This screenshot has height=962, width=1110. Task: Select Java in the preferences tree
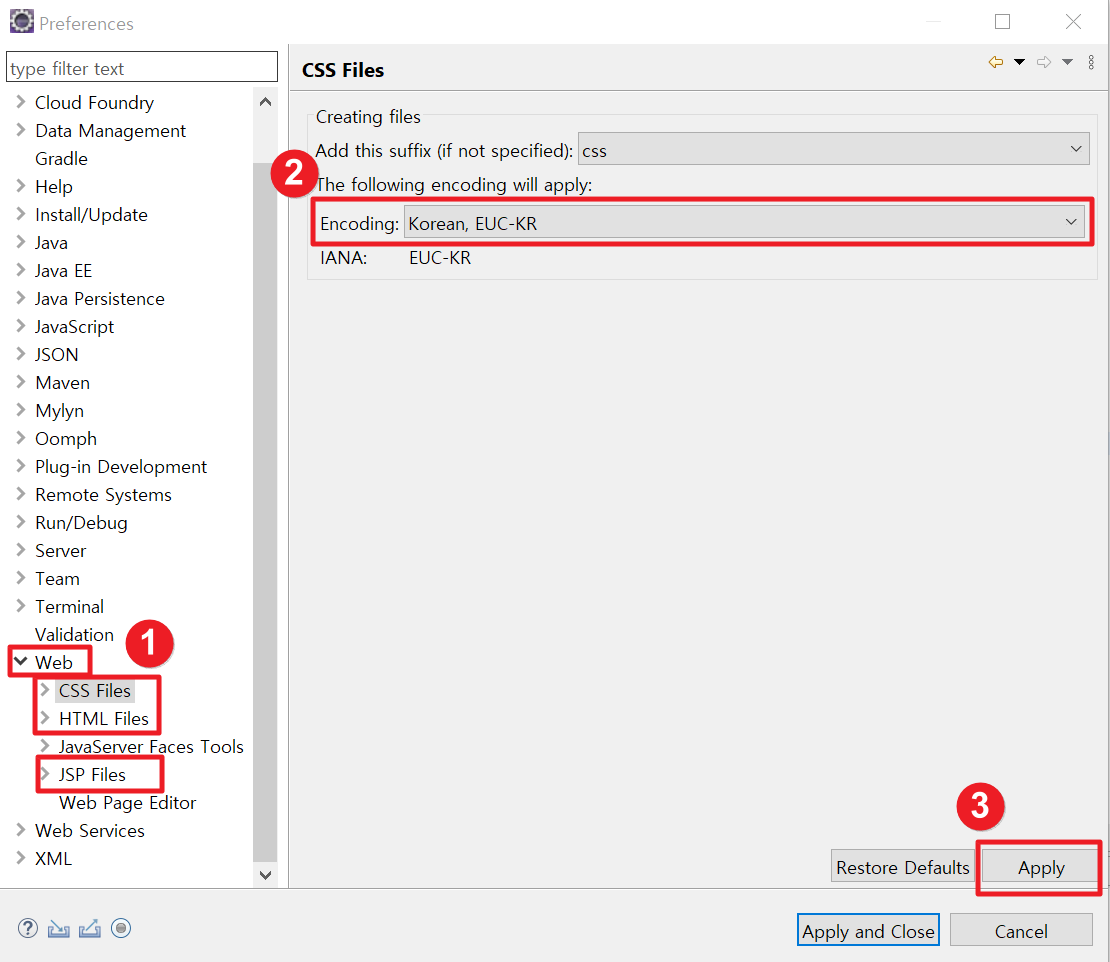(52, 243)
